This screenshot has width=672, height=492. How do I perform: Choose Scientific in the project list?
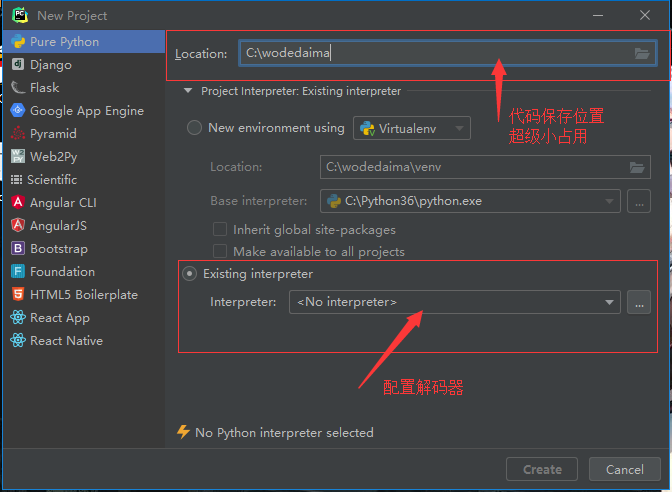coord(52,180)
